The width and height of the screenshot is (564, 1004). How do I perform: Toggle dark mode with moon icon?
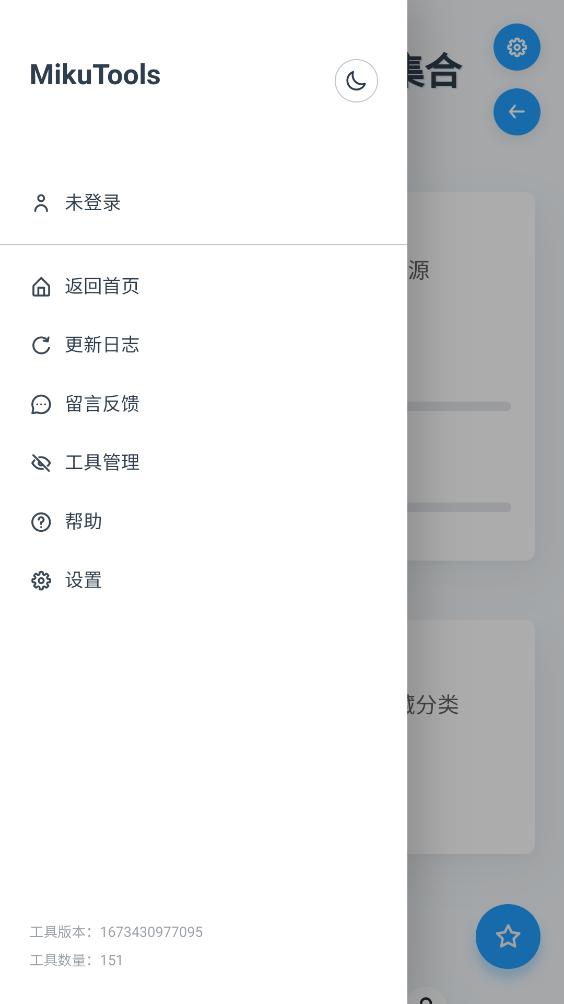[356, 81]
